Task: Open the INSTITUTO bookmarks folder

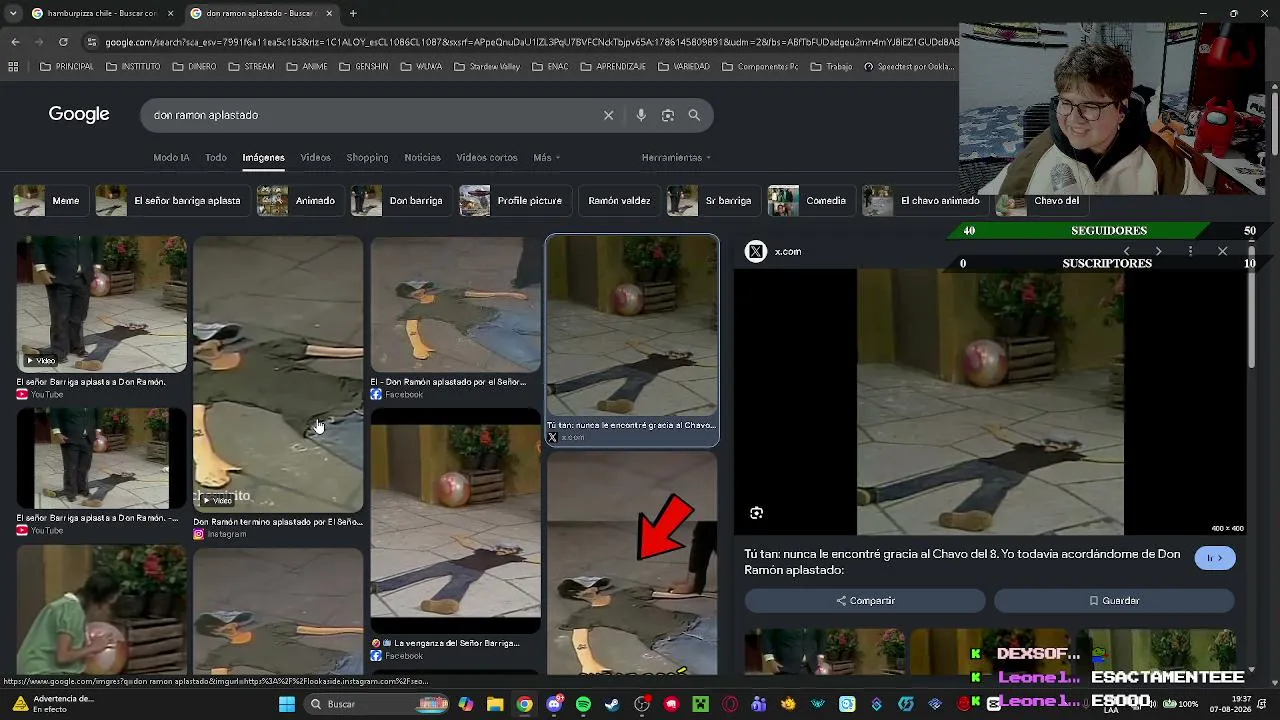Action: tap(132, 67)
